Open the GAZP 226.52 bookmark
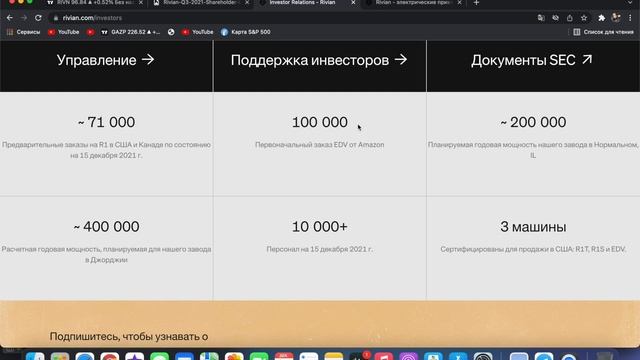 [131, 32]
